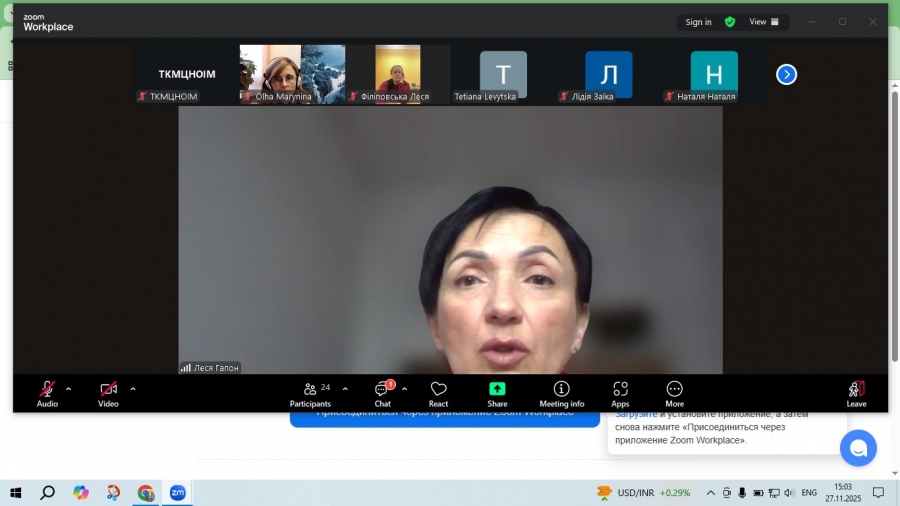Screen dimensions: 900x506
Task: Expand the Participants options chevron
Action: tap(345, 389)
